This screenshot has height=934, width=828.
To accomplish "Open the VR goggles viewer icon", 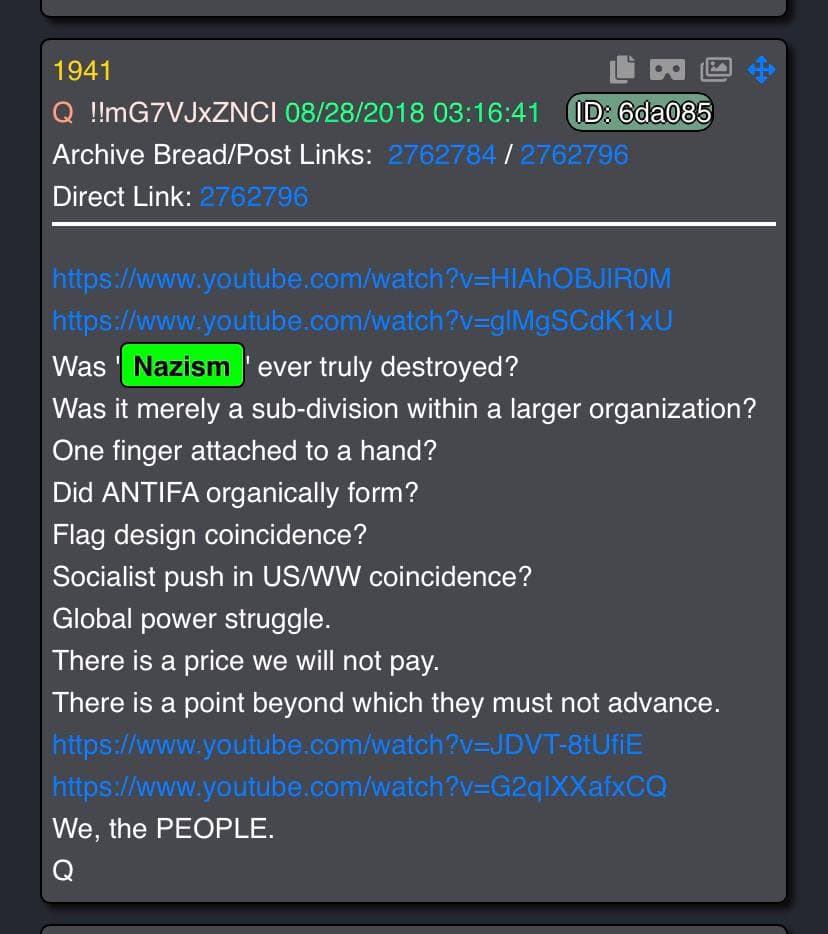I will coord(667,70).
